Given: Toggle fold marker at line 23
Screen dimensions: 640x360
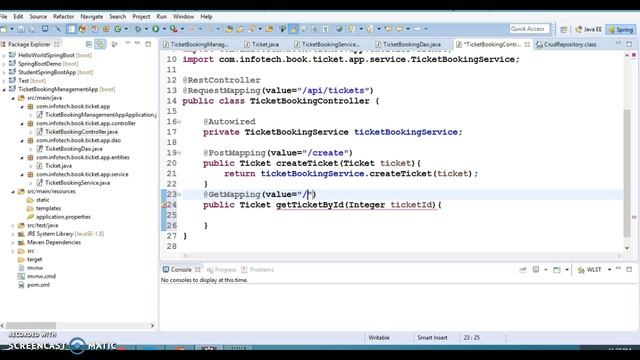Looking at the screenshot, I should point(179,195).
